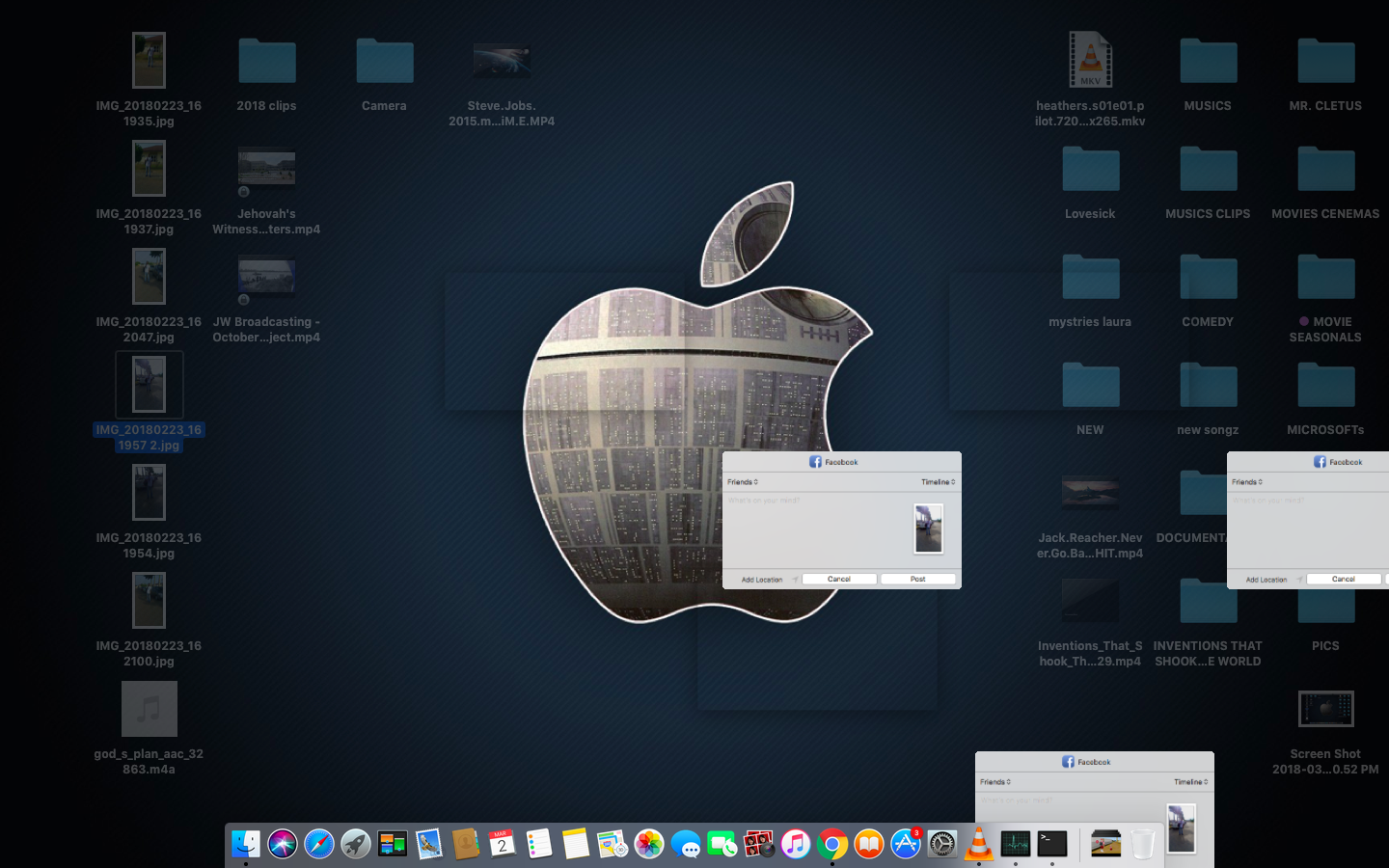Open Terminal in the dock
This screenshot has width=1389, height=868.
coord(1052,844)
